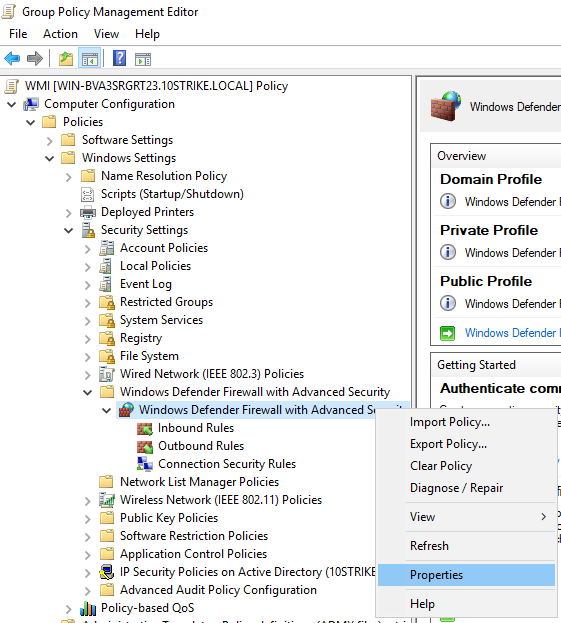Image resolution: width=561 pixels, height=623 pixels.
Task: Click the Registry locked folder icon
Action: (x=107, y=338)
